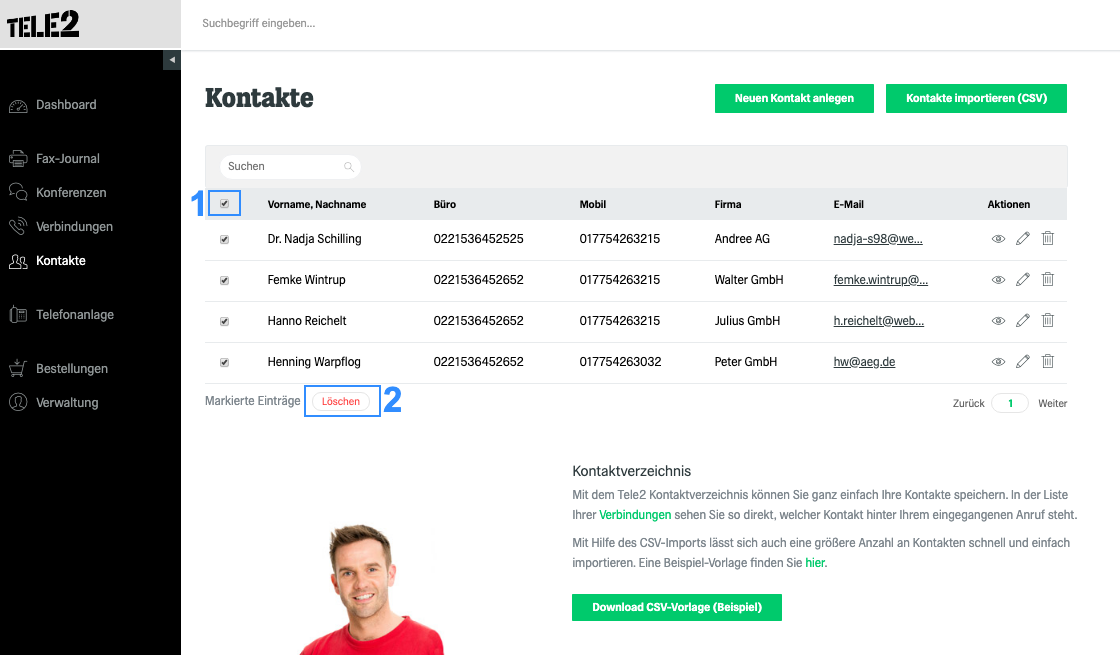
Task: Click Neuen Kontakt anlegen button
Action: tap(794, 99)
